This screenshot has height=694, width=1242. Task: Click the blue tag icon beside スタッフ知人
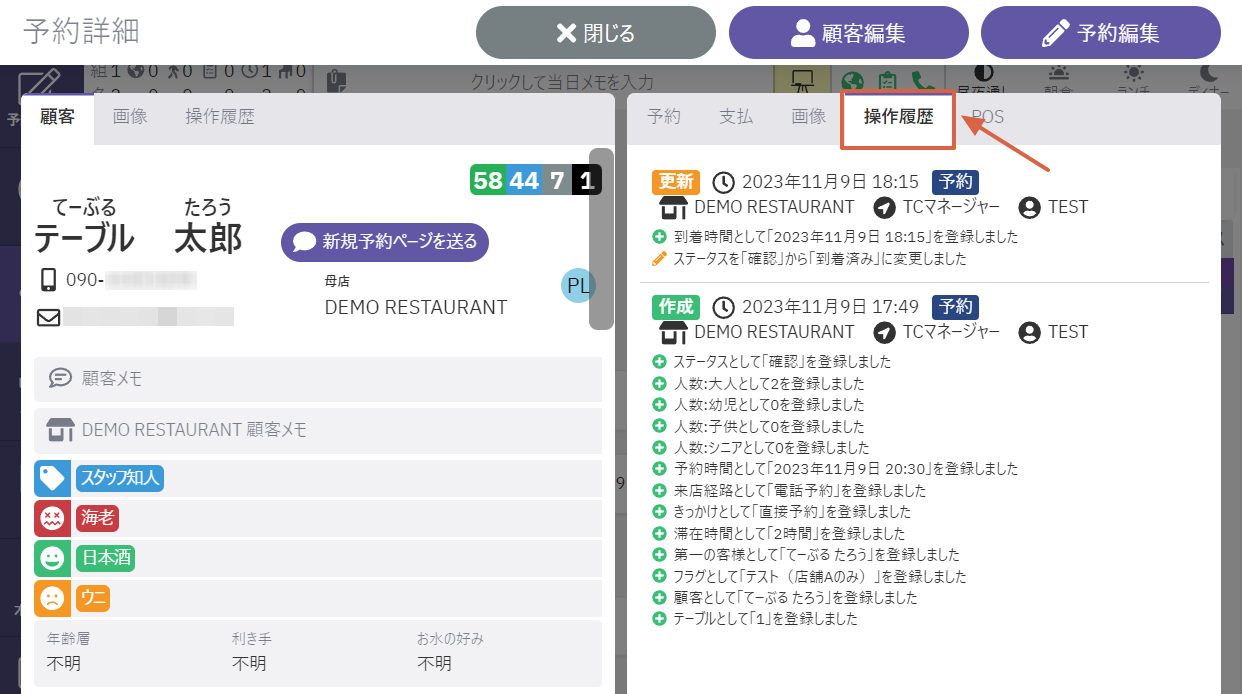[x=52, y=478]
